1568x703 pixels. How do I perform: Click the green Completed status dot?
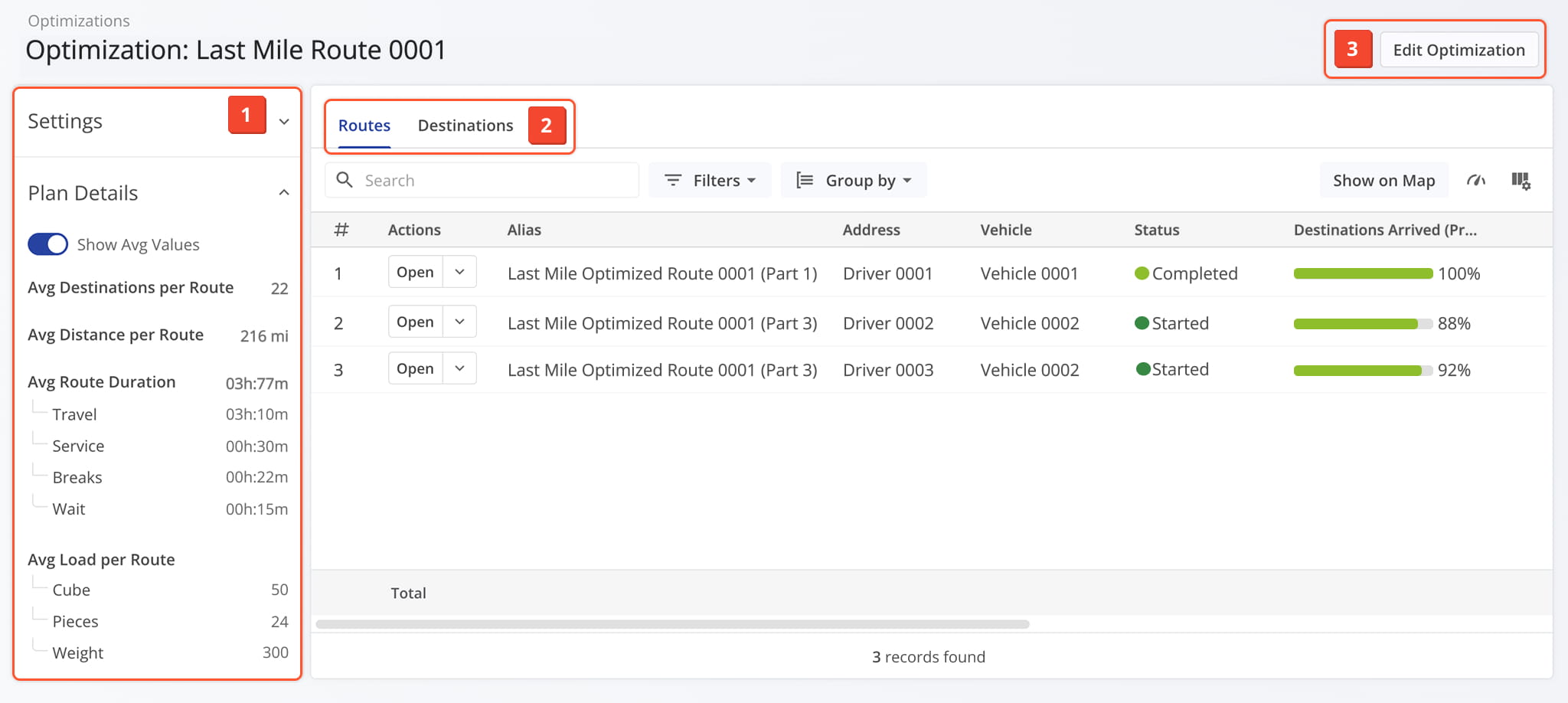click(x=1142, y=273)
